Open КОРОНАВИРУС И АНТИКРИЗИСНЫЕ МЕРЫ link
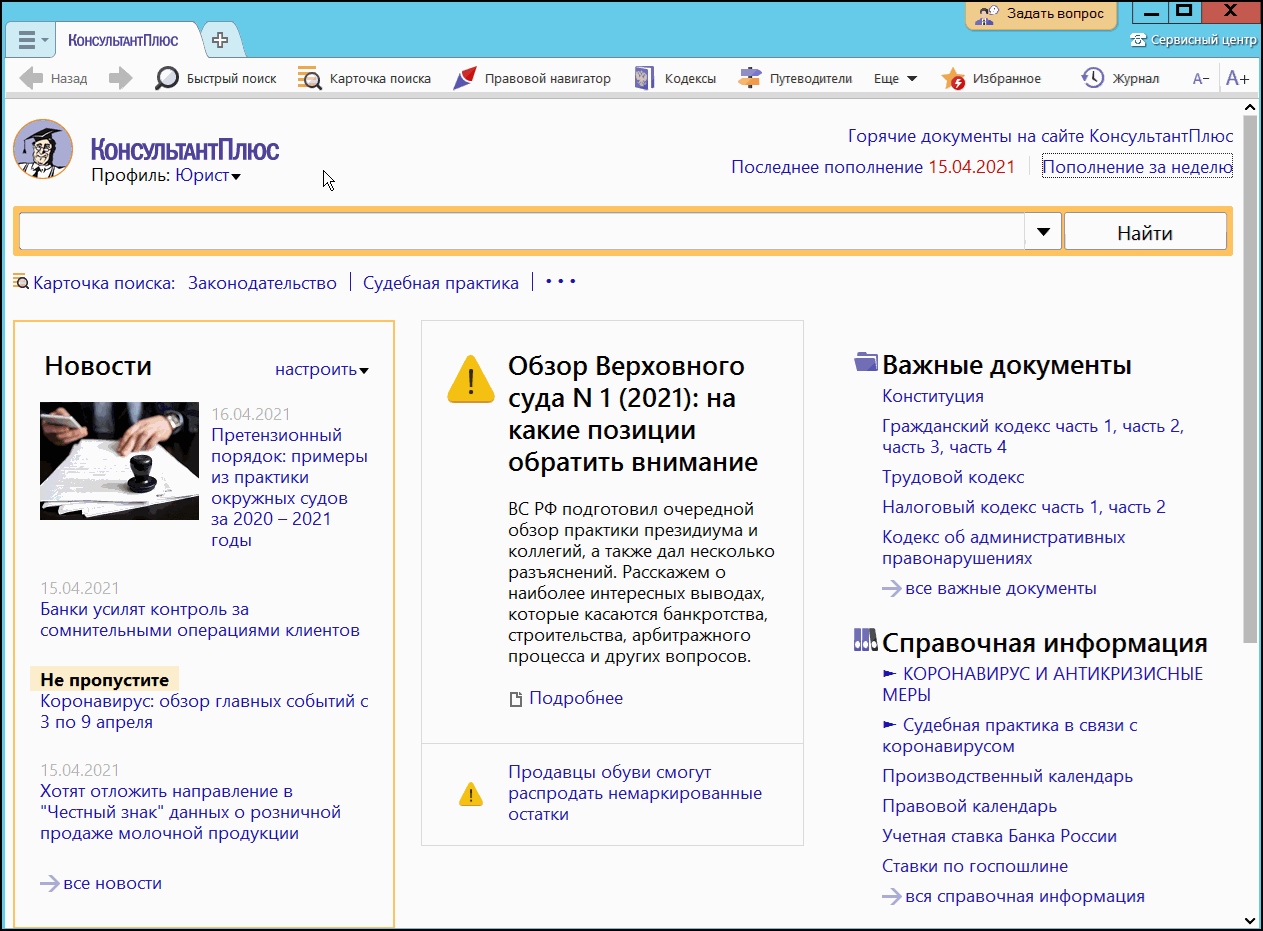1263x931 pixels. coord(1043,684)
